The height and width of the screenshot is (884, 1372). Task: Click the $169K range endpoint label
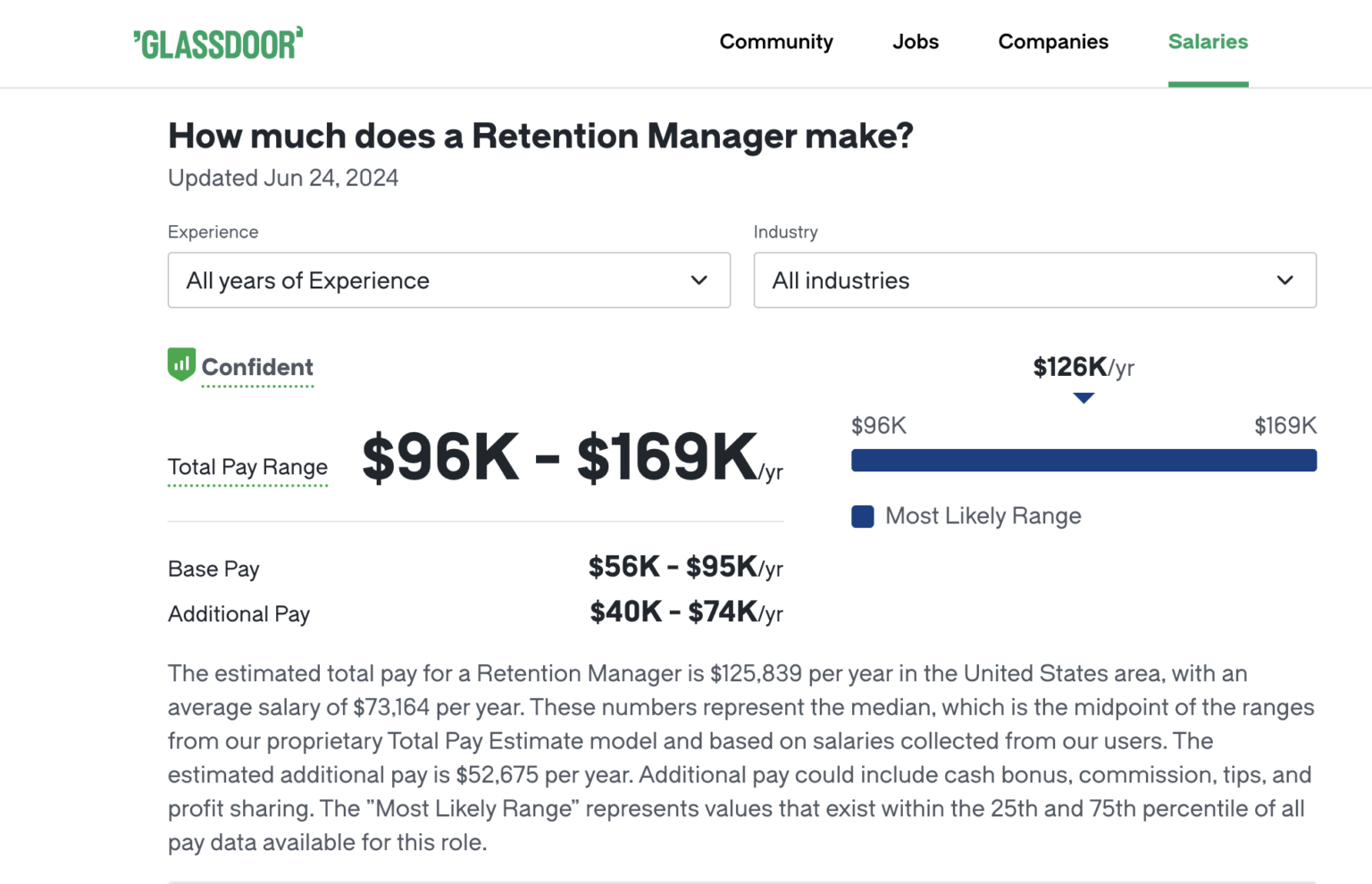pyautogui.click(x=1285, y=426)
